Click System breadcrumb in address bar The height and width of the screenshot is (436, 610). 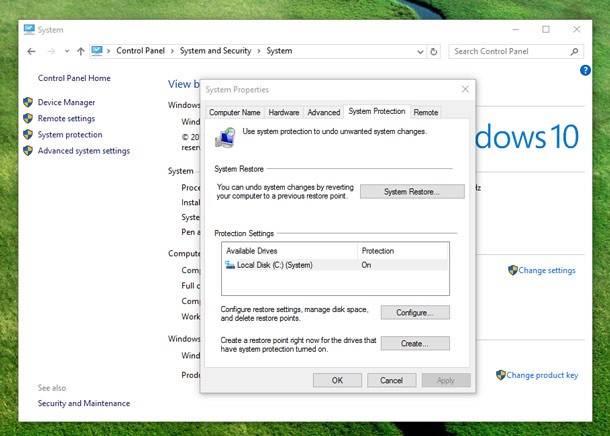(279, 51)
